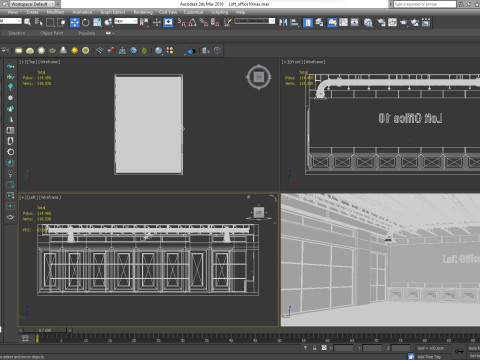Open the Modifiers menu
The height and width of the screenshot is (360, 480).
coord(55,12)
